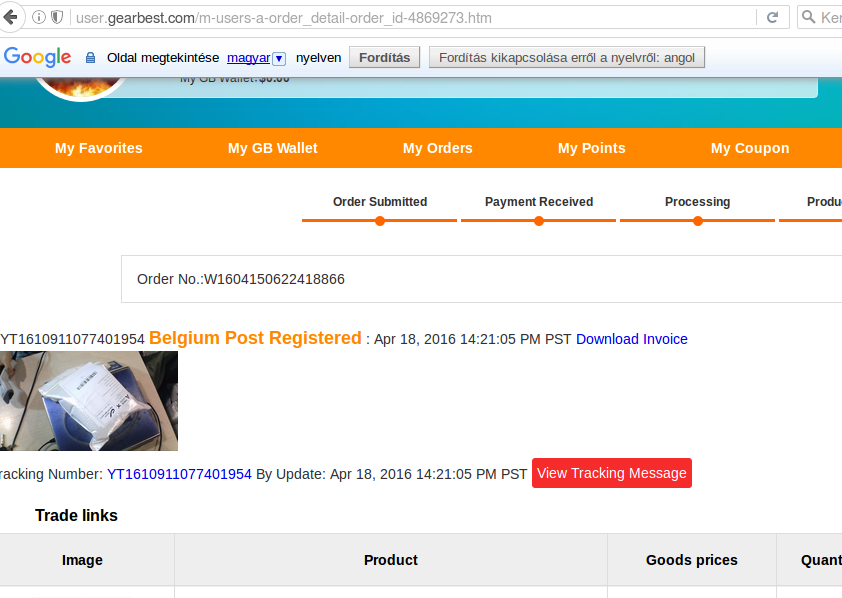Select the My Coupon tab
The height and width of the screenshot is (598, 842).
(749, 148)
